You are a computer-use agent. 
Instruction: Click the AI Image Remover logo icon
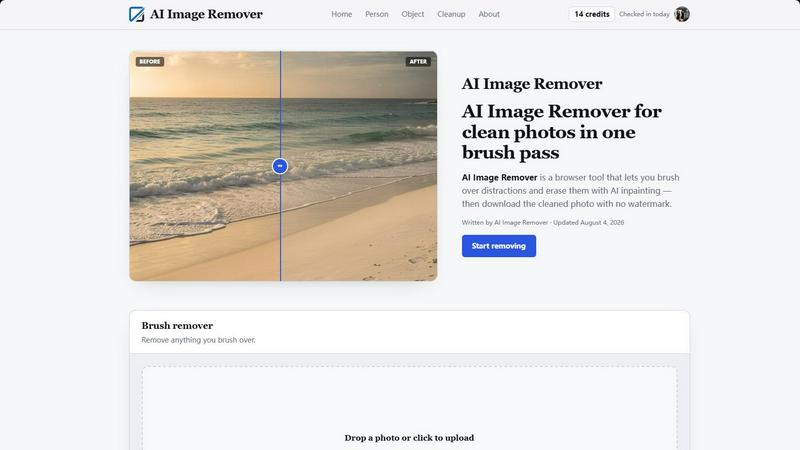coord(136,14)
